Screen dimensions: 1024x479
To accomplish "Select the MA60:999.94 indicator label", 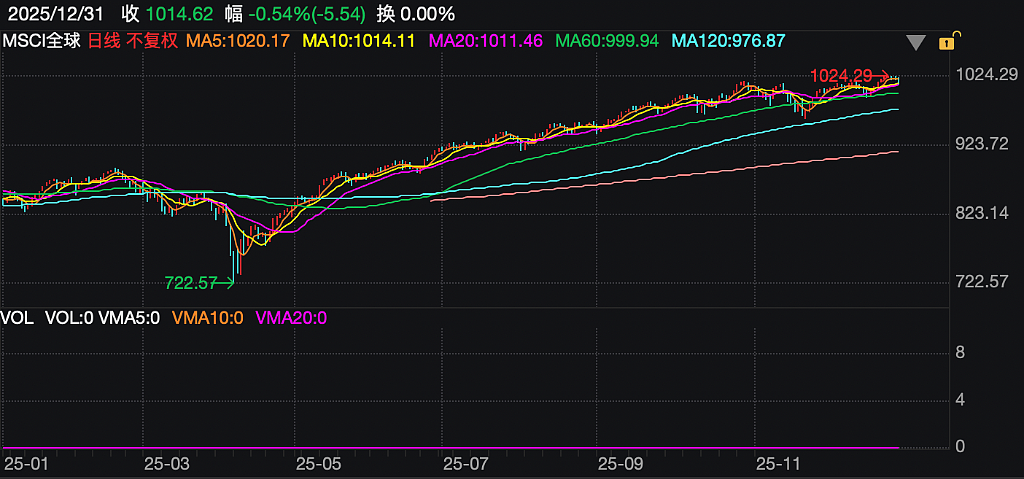I will click(607, 41).
